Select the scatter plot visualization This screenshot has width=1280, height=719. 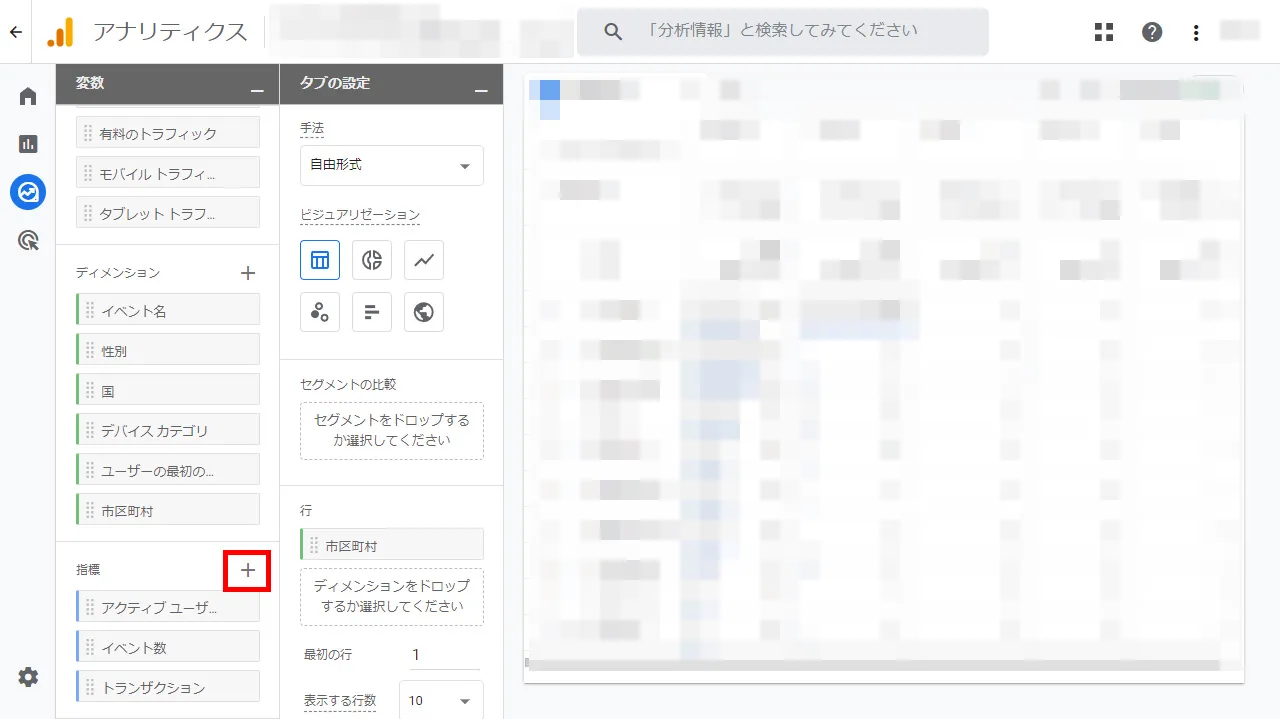(320, 312)
